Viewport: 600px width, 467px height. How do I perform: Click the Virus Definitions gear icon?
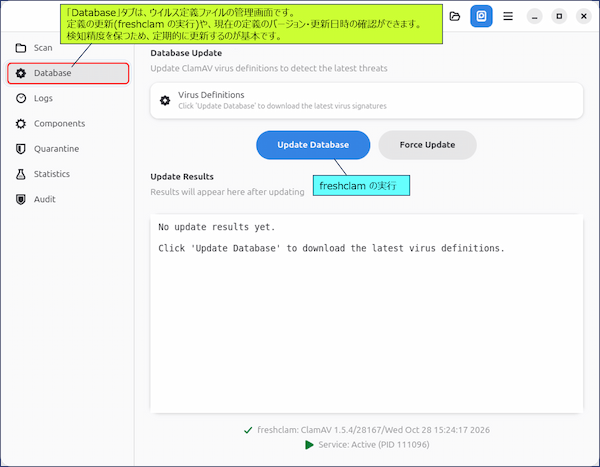[x=165, y=101]
